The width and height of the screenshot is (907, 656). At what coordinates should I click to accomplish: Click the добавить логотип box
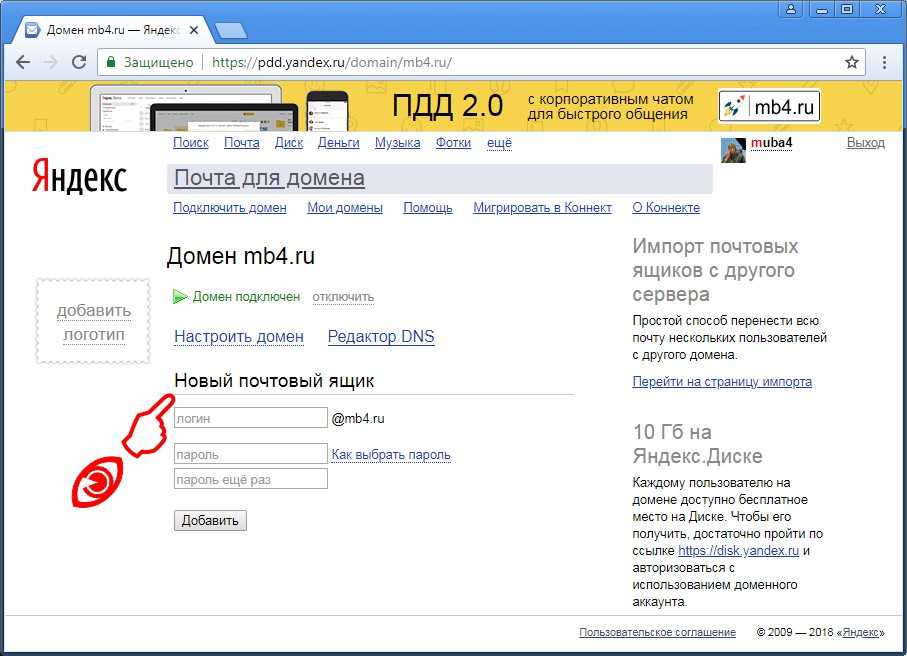coord(93,322)
